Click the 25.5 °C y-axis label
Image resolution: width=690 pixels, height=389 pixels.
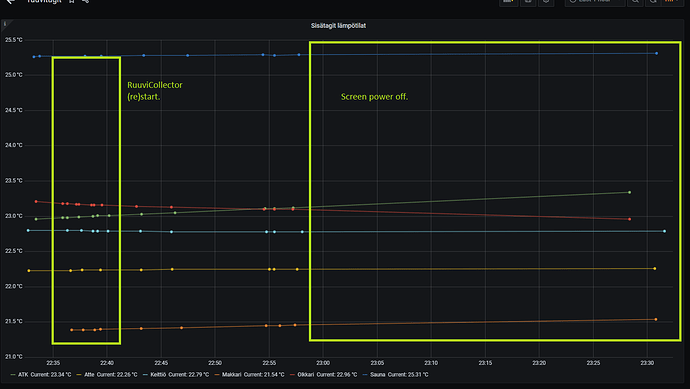(x=13, y=40)
